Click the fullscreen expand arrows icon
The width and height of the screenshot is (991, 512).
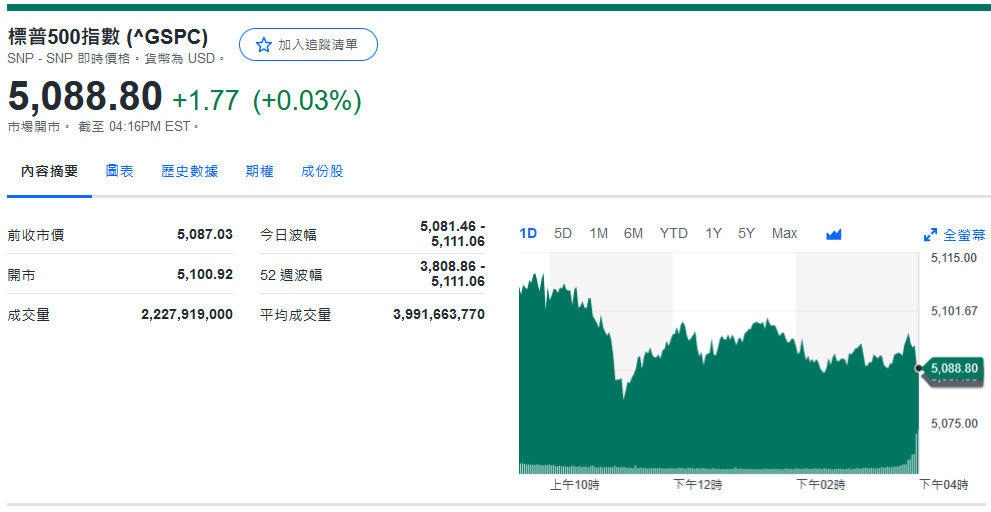[930, 235]
